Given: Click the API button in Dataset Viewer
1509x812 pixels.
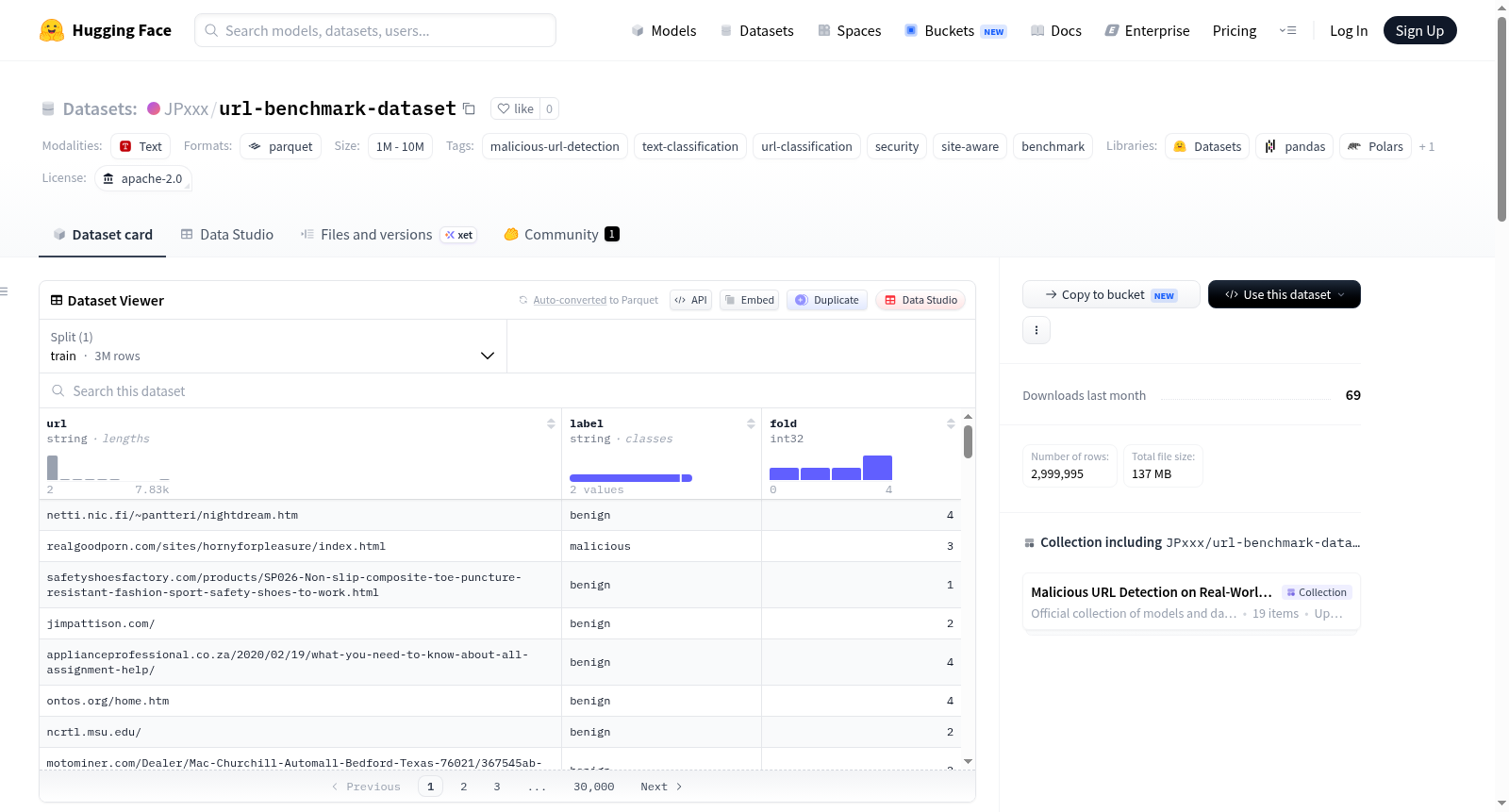Looking at the screenshot, I should coord(690,300).
